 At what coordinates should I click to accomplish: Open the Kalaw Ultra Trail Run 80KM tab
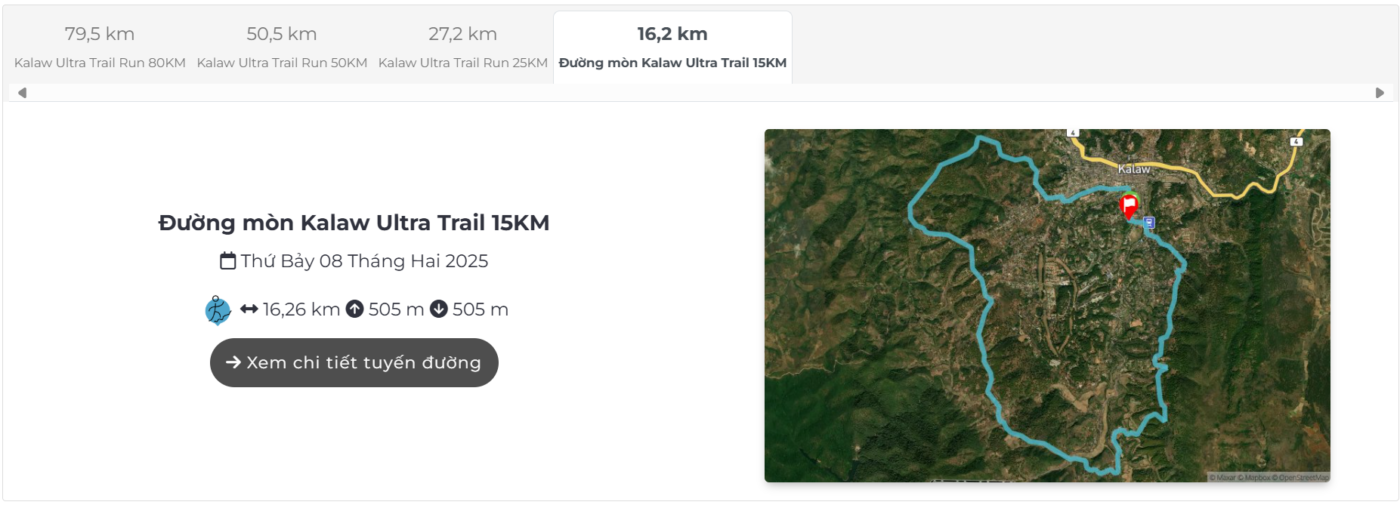coord(100,47)
